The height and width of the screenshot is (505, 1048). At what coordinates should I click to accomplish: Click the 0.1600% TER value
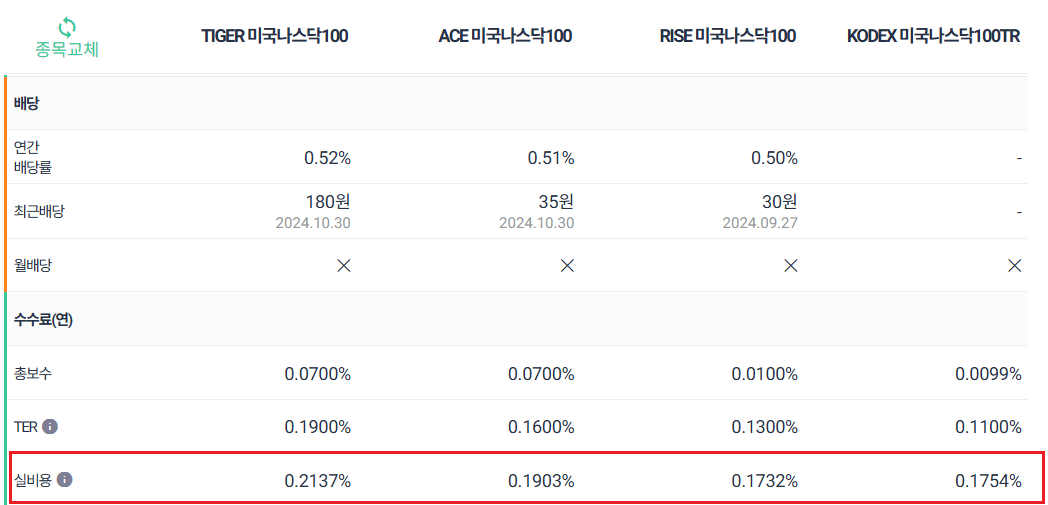(x=541, y=427)
